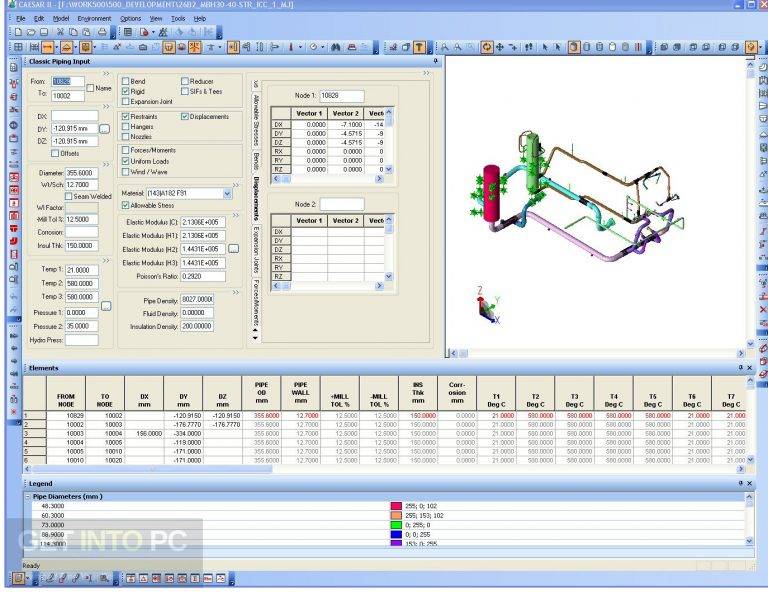Viewport: 768px width, 592px height.
Task: Tick the Seam Welded checkbox
Action: (x=69, y=196)
